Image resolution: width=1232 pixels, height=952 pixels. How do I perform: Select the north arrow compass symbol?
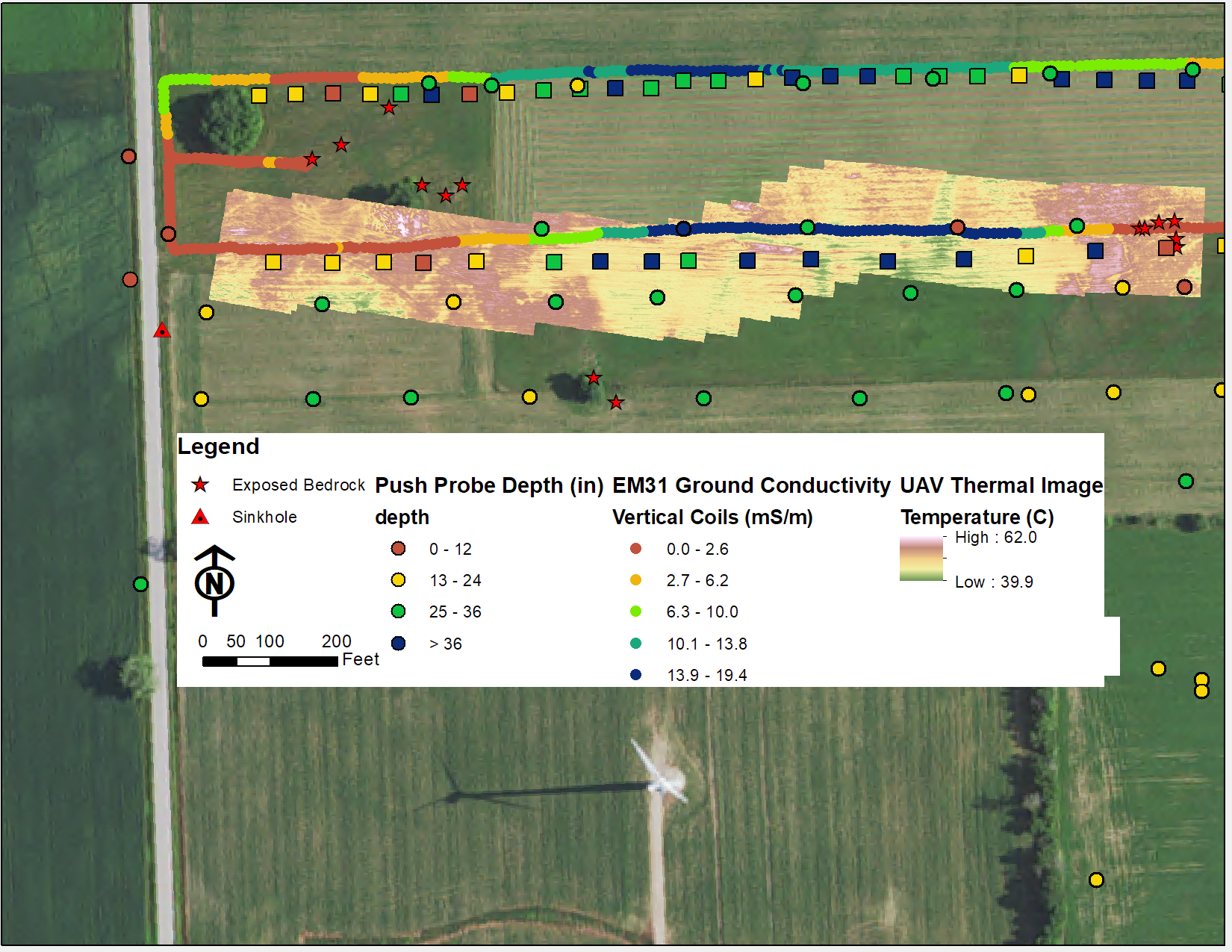coord(215,582)
